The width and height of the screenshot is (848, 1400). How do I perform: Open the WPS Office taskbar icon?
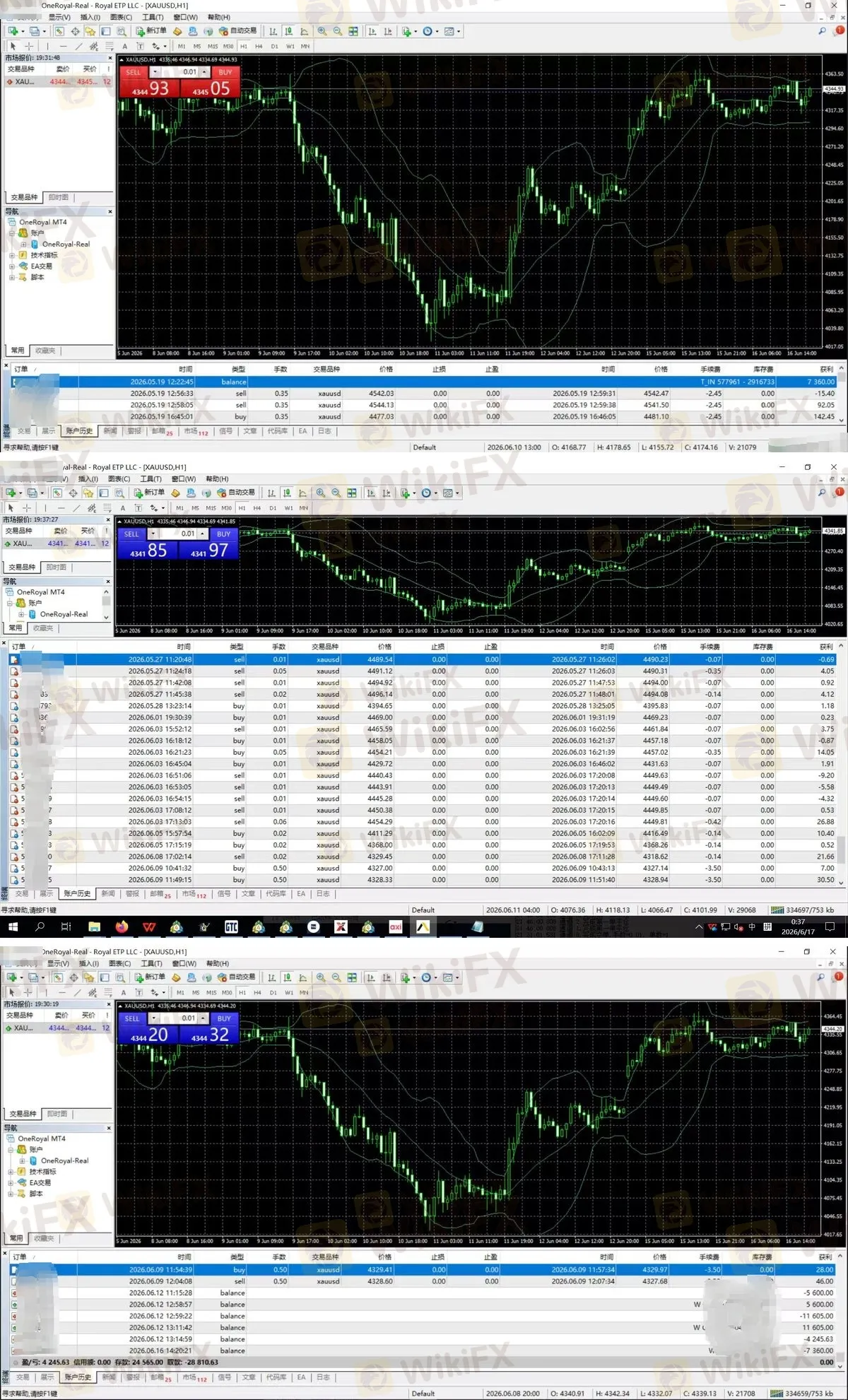[149, 927]
